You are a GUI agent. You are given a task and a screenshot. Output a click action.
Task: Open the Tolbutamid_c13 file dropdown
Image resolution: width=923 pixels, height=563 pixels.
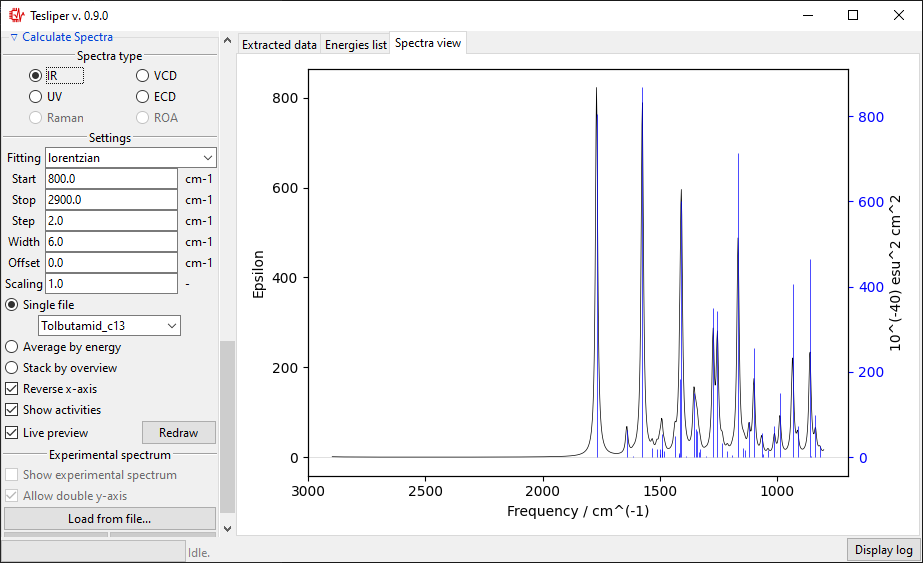coord(109,326)
